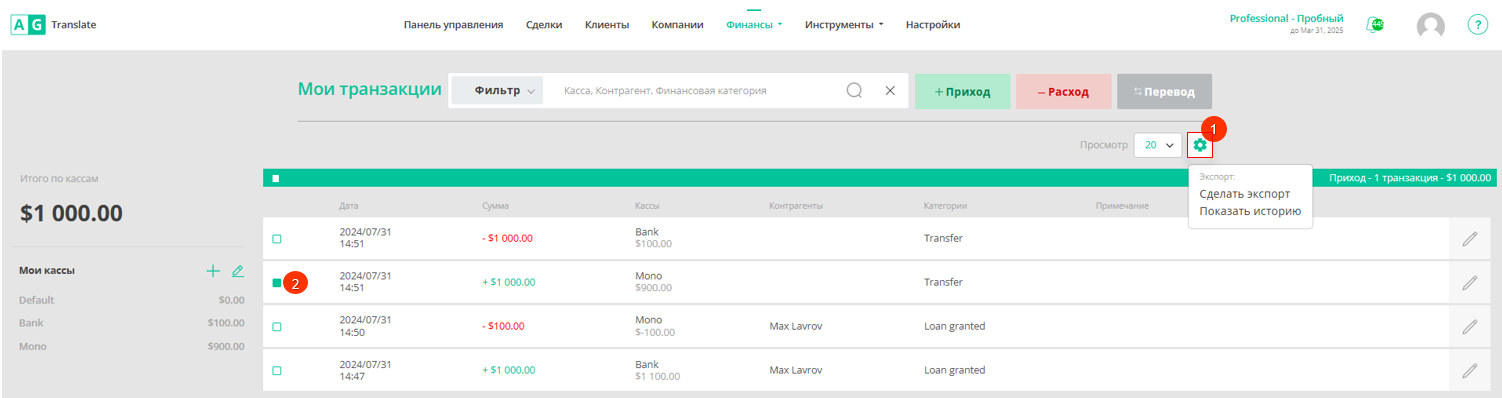The width and height of the screenshot is (1502, 398).
Task: Go to Панель управления
Action: point(453,25)
